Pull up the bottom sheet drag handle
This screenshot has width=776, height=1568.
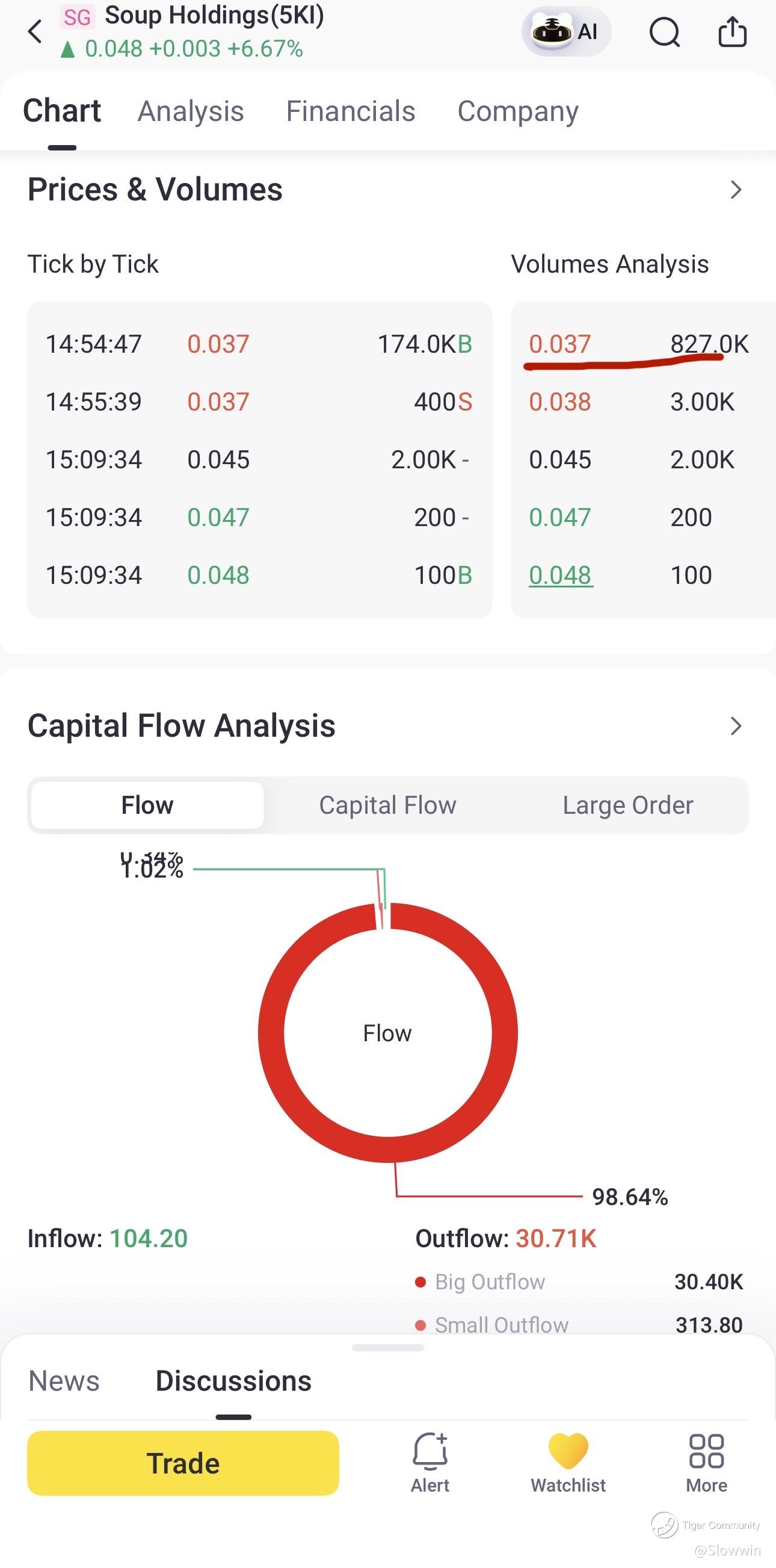pos(388,1348)
